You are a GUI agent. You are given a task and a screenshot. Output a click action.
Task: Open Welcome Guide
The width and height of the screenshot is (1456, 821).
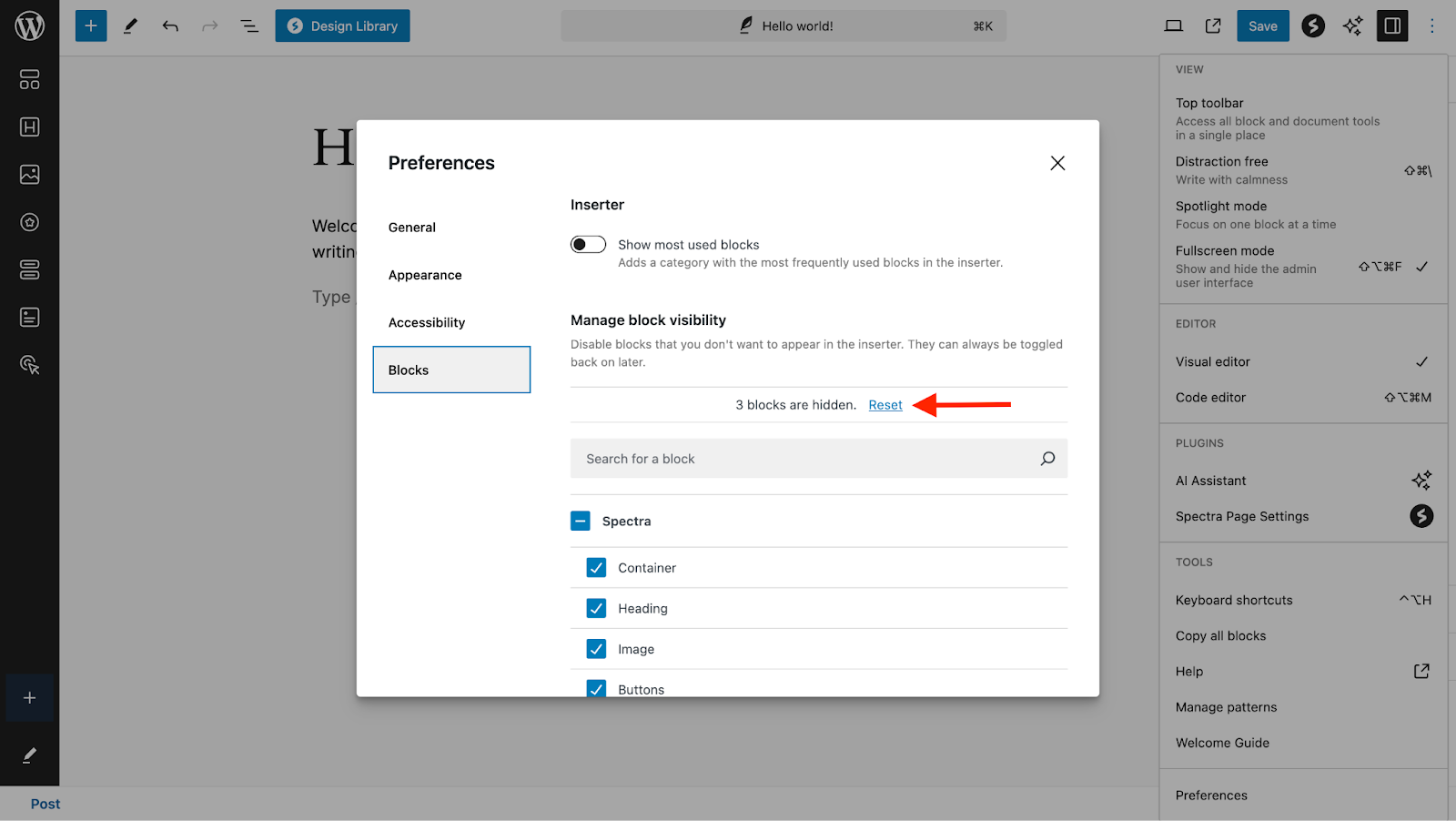pos(1303,743)
